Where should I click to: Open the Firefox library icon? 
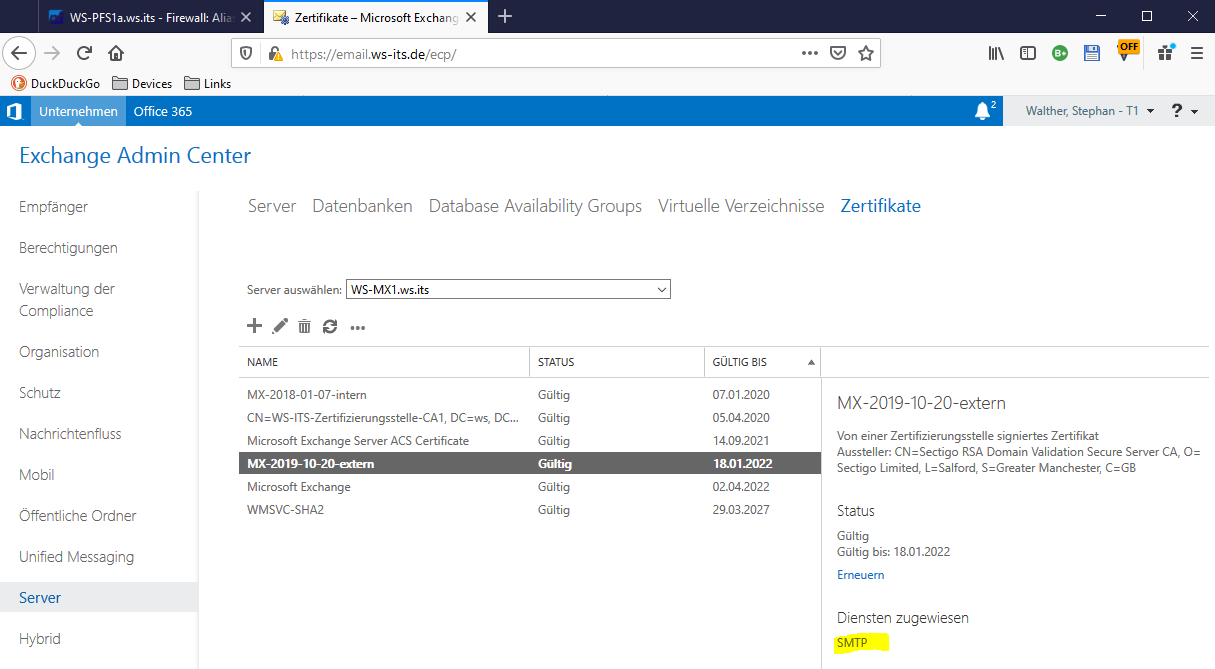996,53
